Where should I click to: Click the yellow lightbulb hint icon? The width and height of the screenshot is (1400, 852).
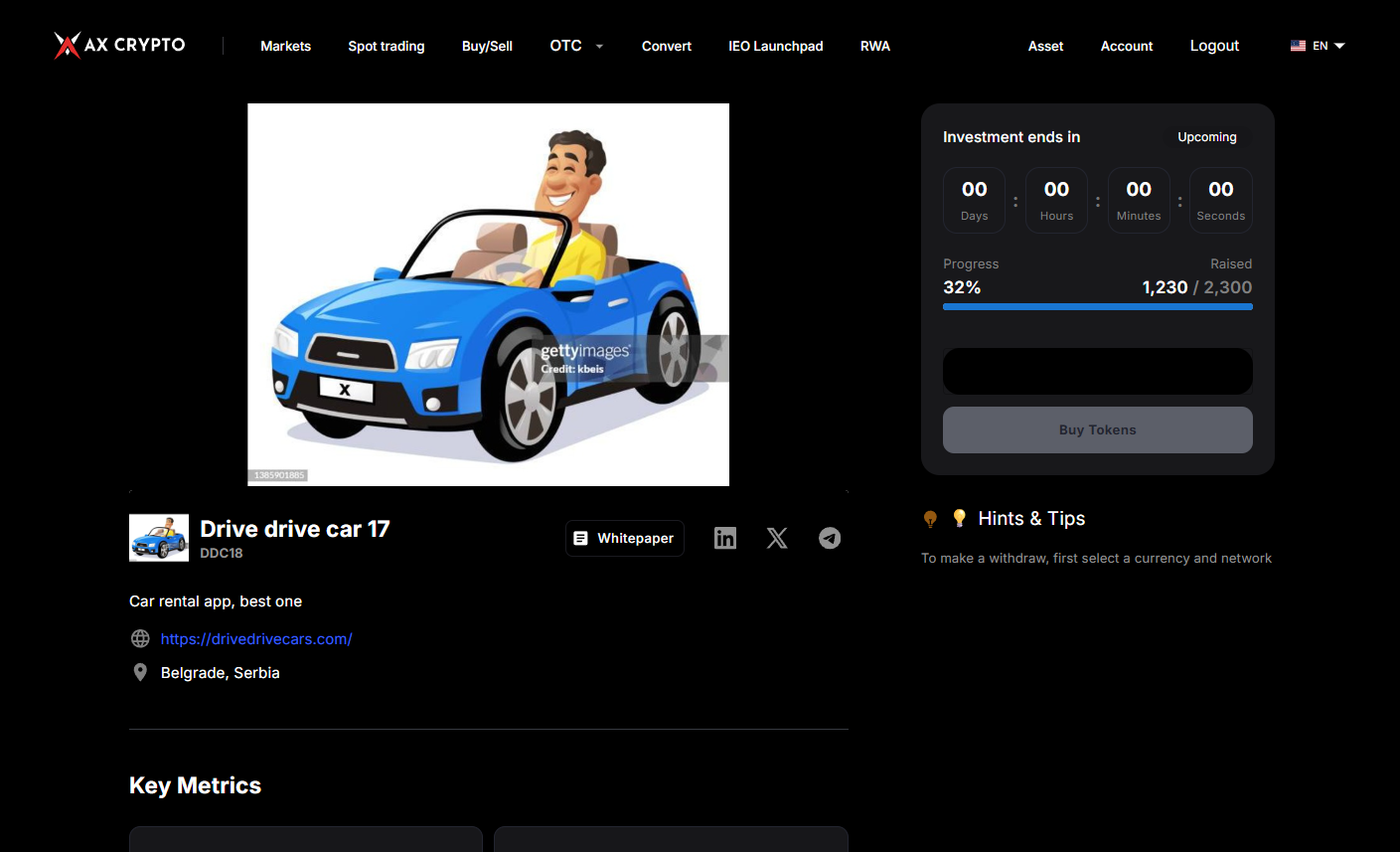[959, 518]
